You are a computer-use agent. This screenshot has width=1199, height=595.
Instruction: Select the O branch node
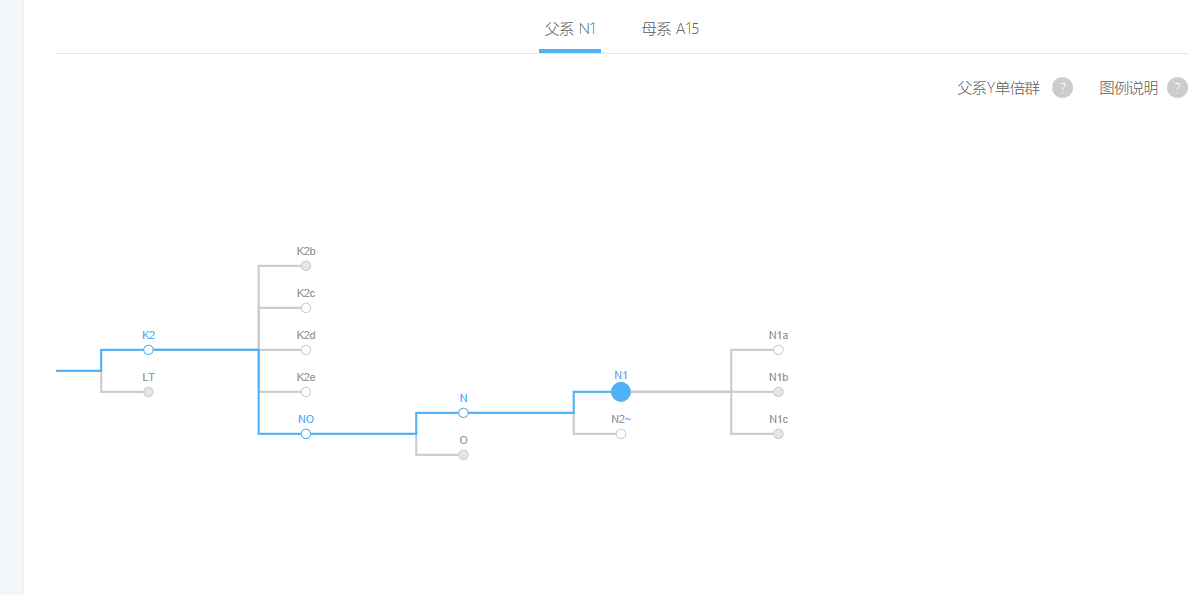click(463, 455)
